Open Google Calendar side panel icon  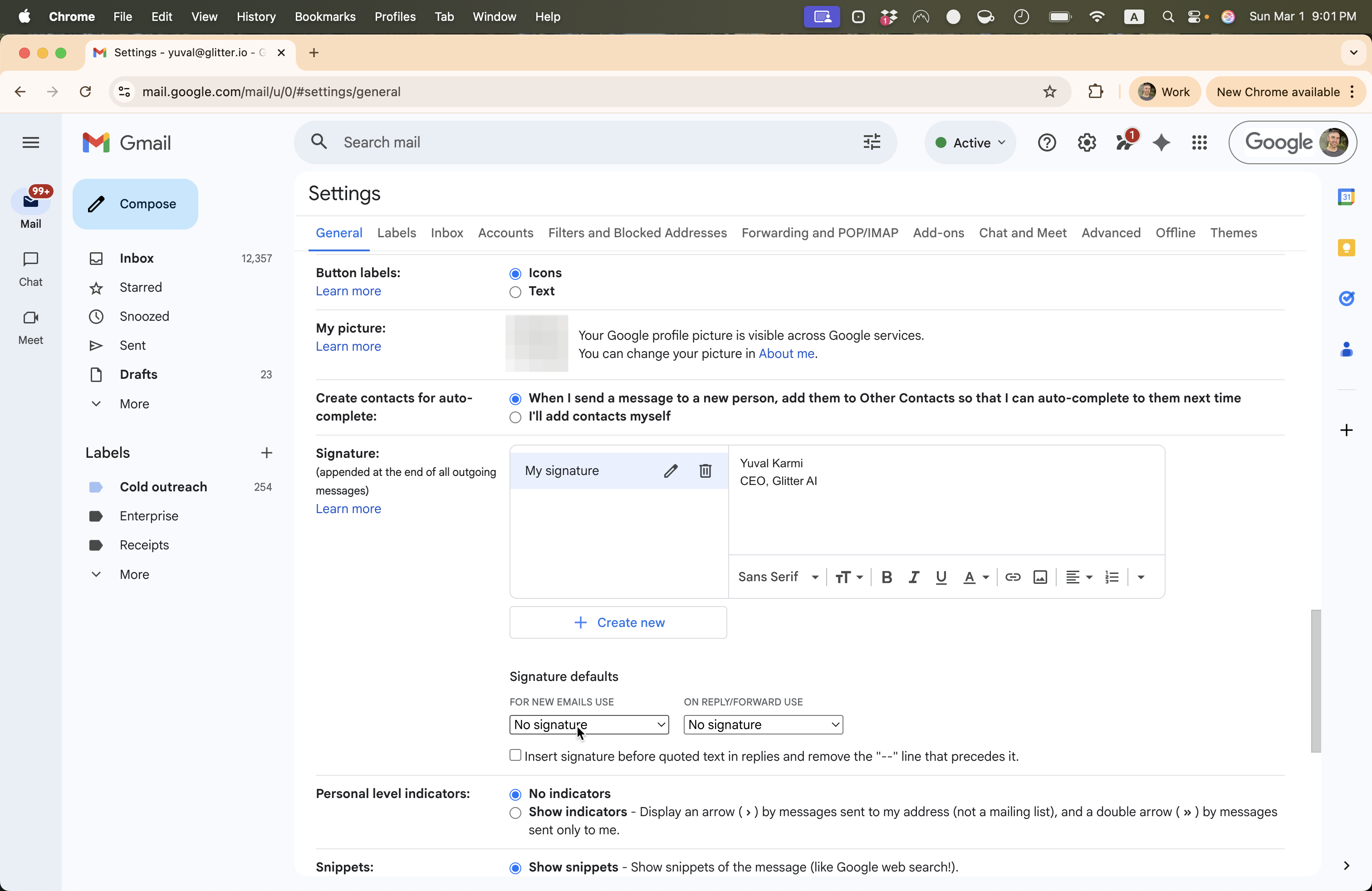[x=1346, y=197]
